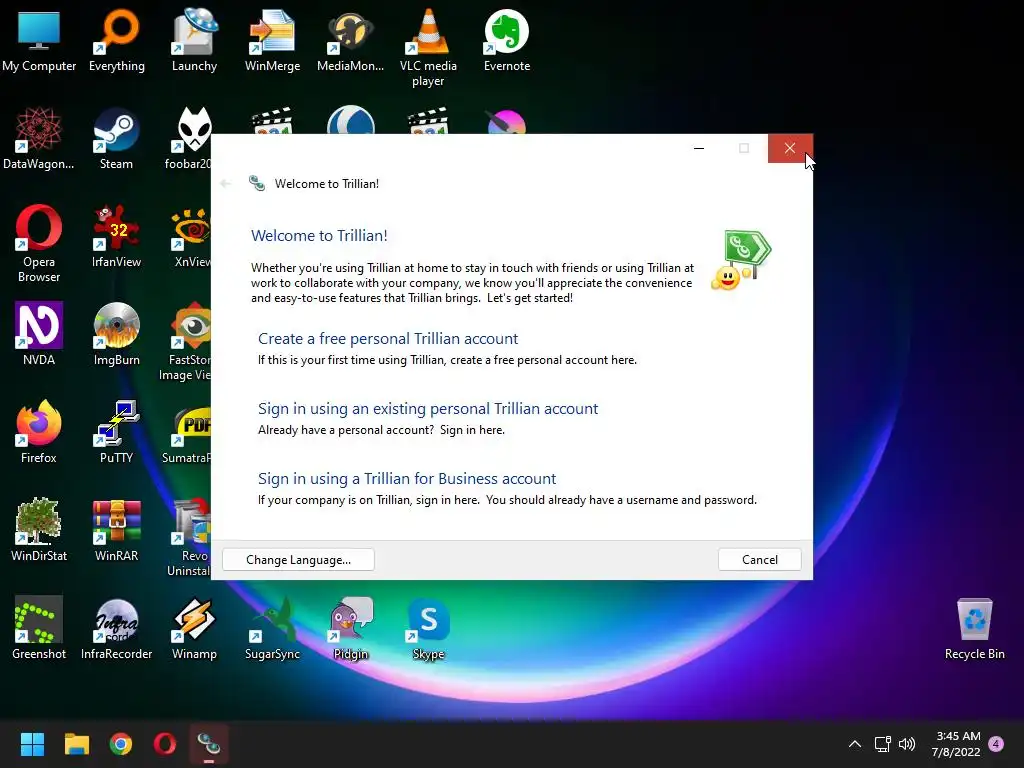This screenshot has width=1024, height=768.
Task: Open File Explorer from the taskbar
Action: point(76,744)
